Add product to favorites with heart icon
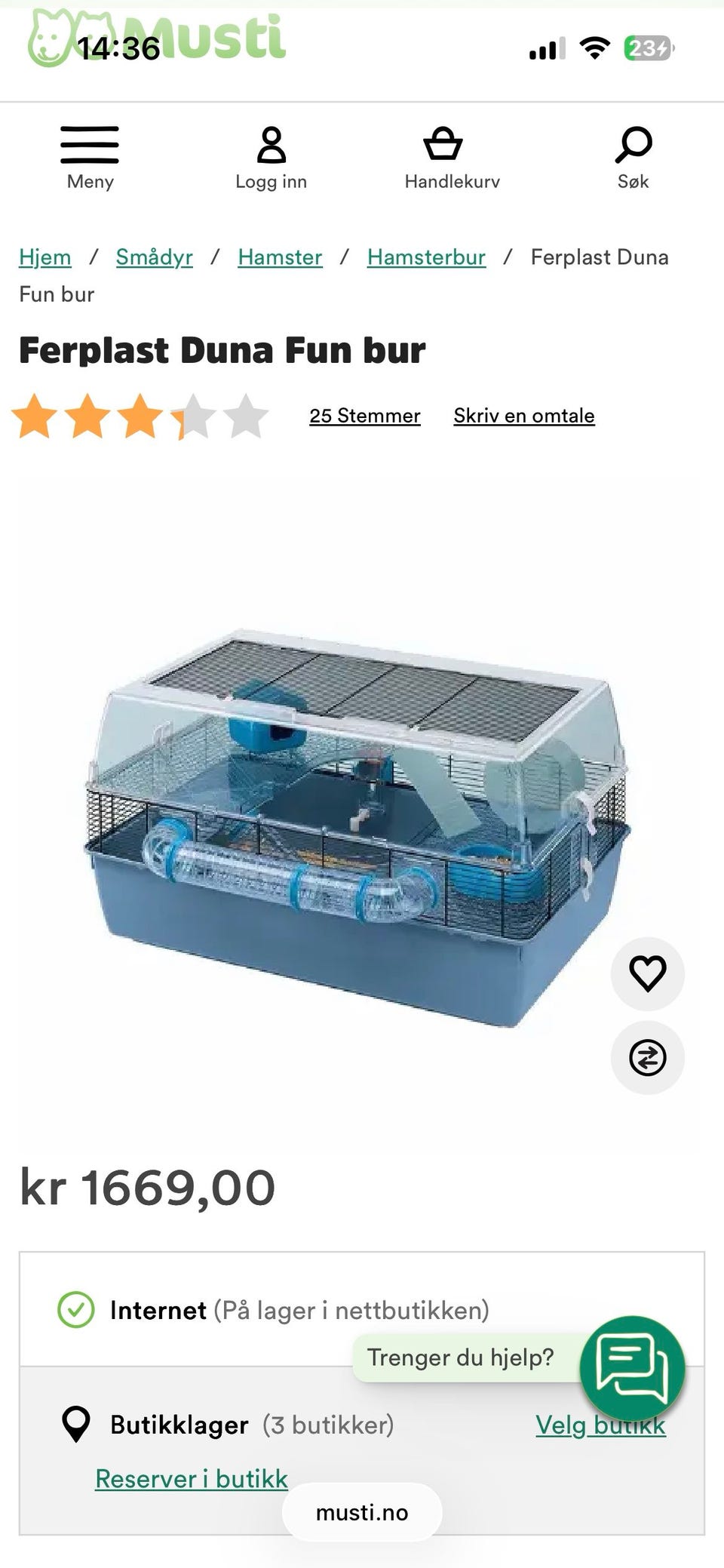Screen dimensions: 724x1568 coord(648,973)
